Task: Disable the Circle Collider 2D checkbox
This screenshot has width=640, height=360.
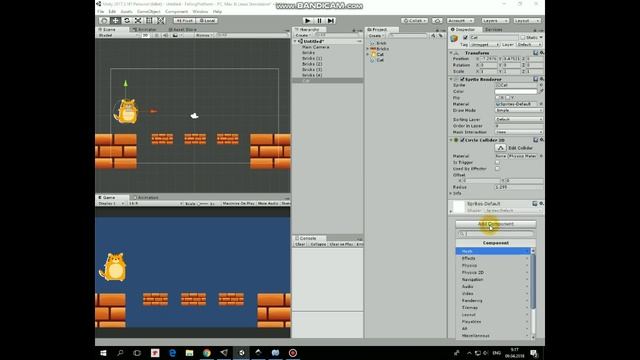Action: pyautogui.click(x=462, y=140)
